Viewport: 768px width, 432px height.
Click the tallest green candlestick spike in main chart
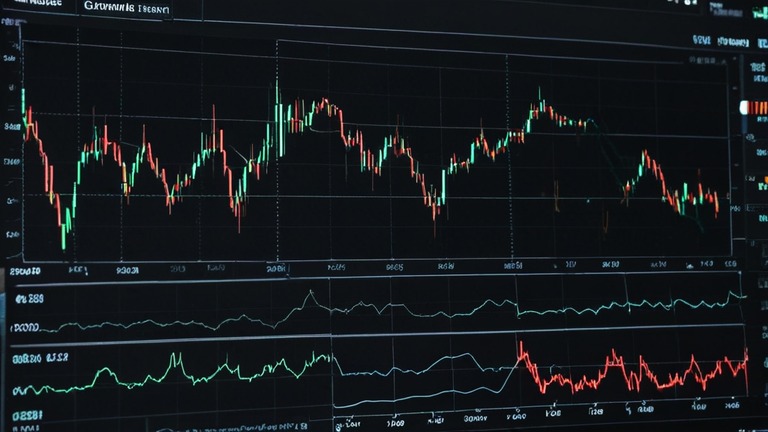pos(277,118)
